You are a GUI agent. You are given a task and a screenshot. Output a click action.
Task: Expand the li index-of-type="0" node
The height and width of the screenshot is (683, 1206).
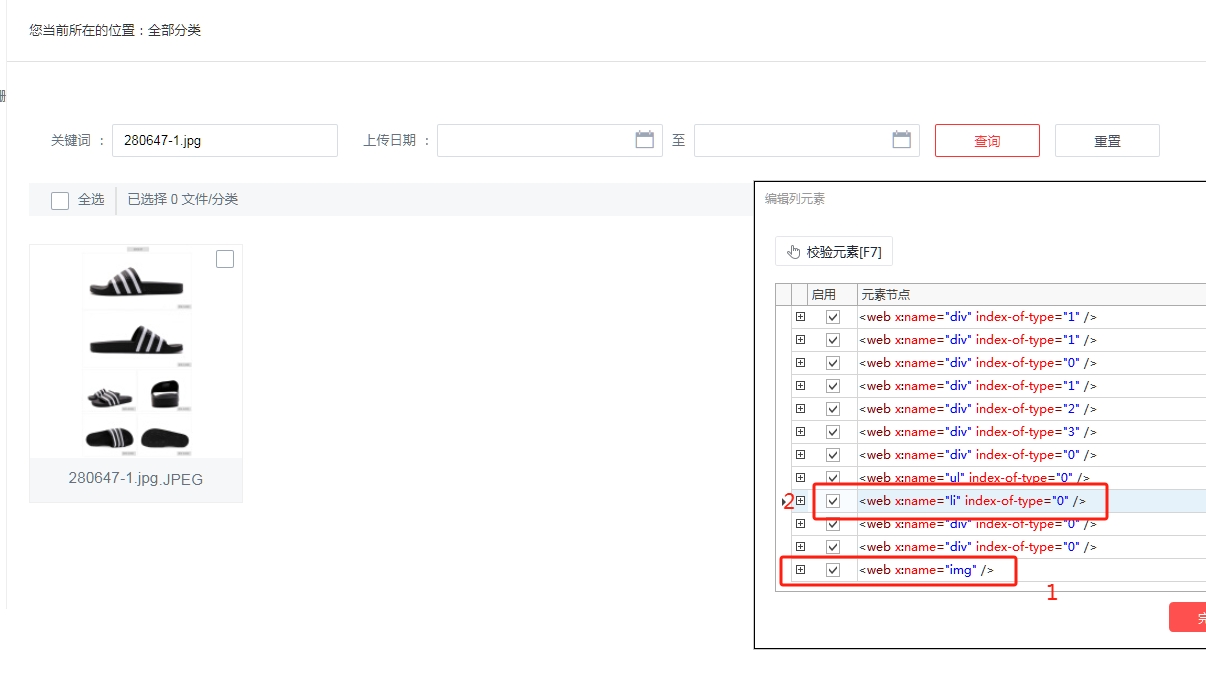[800, 501]
